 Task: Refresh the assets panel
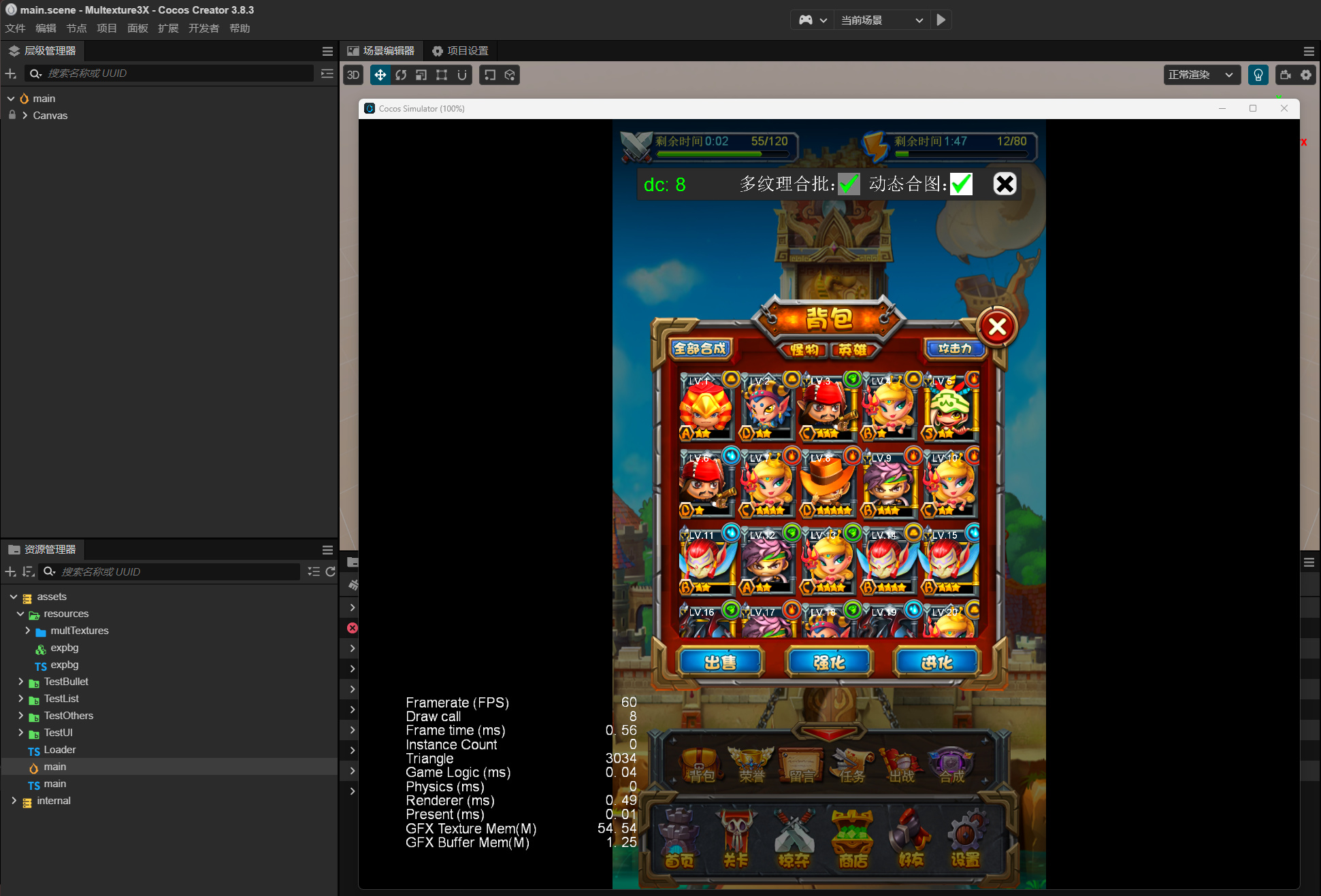click(x=331, y=571)
